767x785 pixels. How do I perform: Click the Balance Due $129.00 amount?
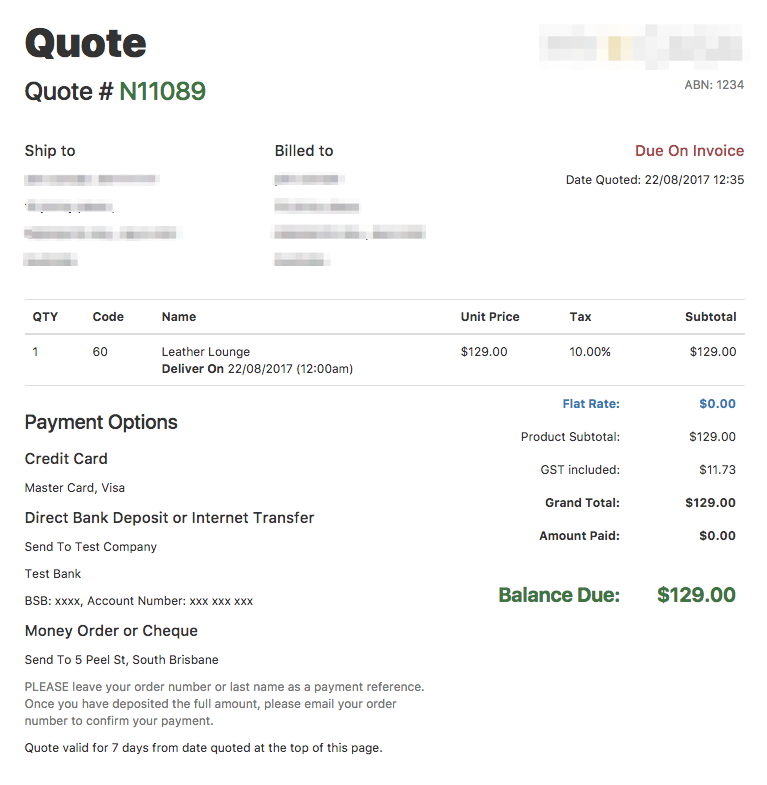point(696,595)
